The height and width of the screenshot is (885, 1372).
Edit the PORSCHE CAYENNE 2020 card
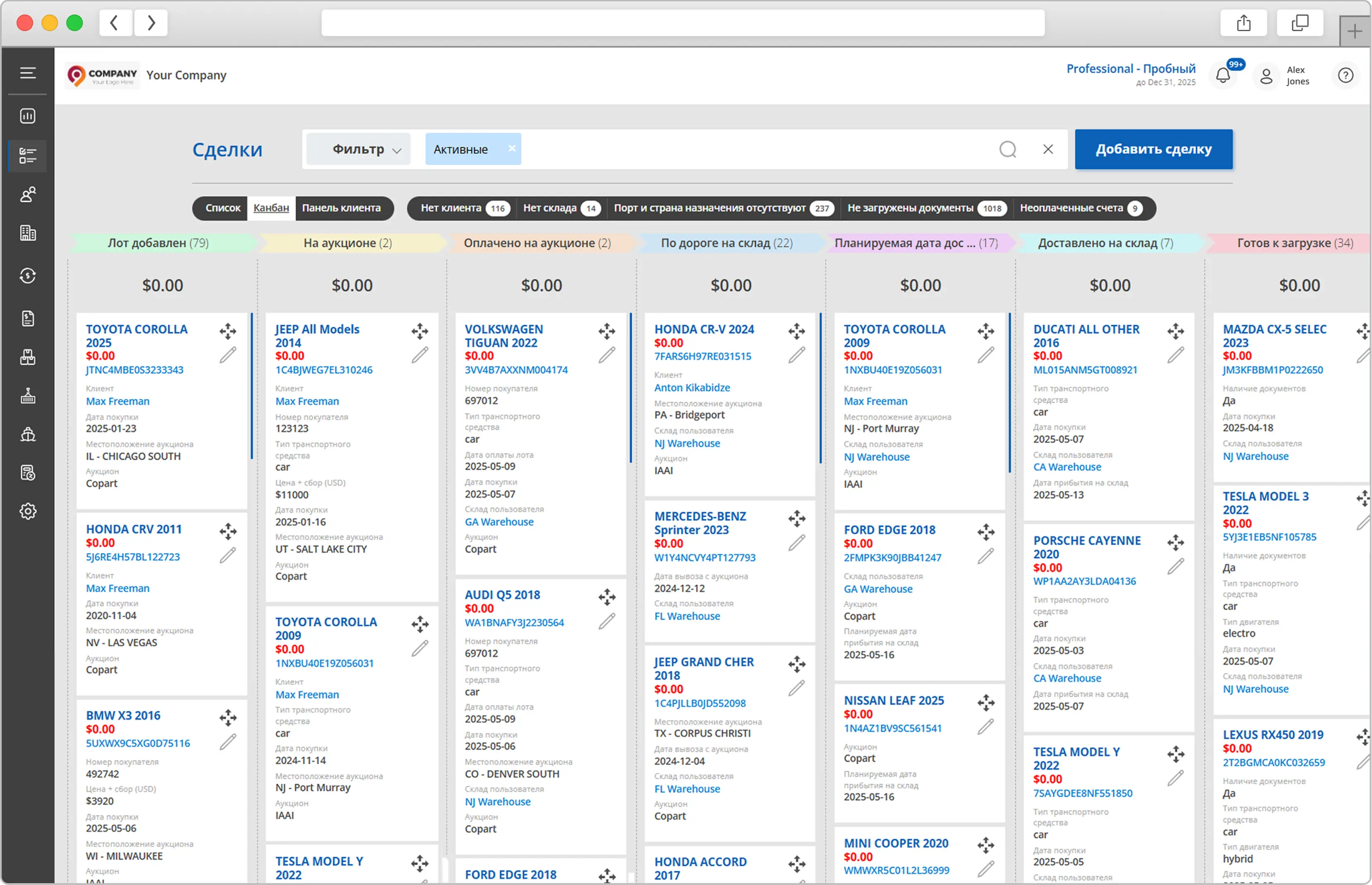pos(1175,567)
